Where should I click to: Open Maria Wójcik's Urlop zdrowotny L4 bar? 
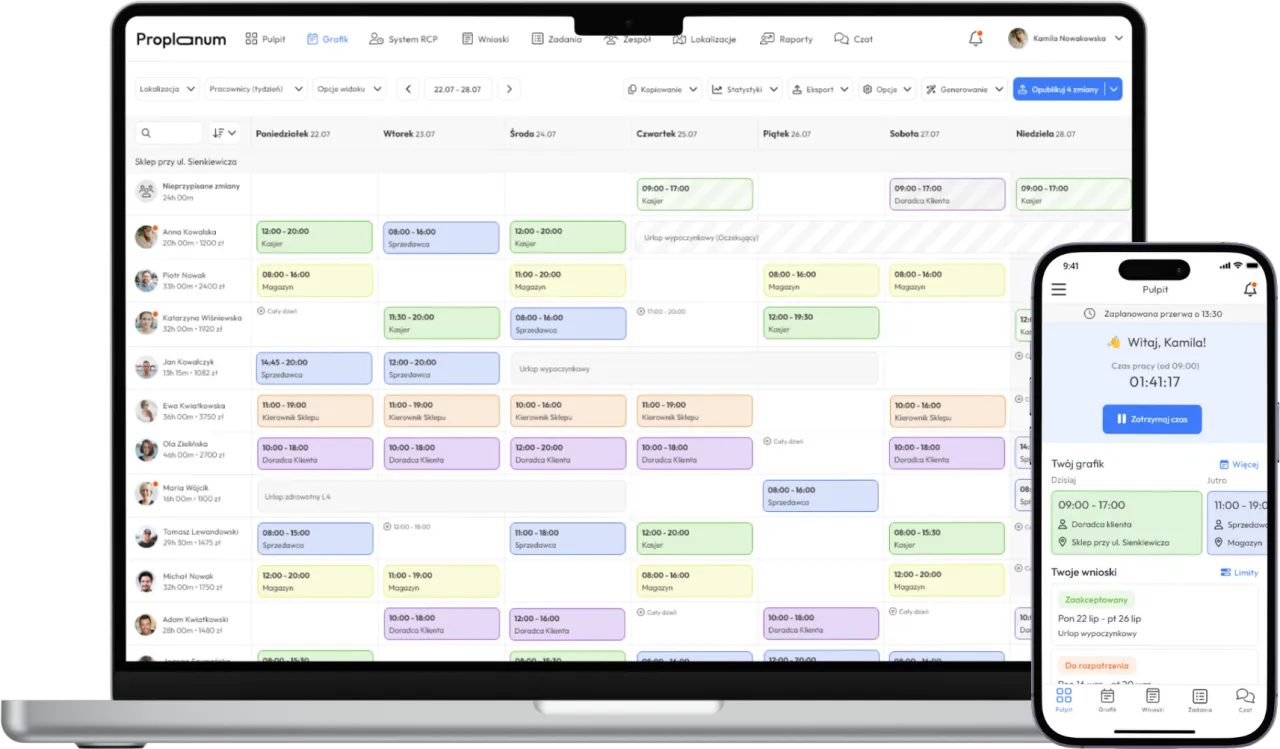tap(441, 496)
